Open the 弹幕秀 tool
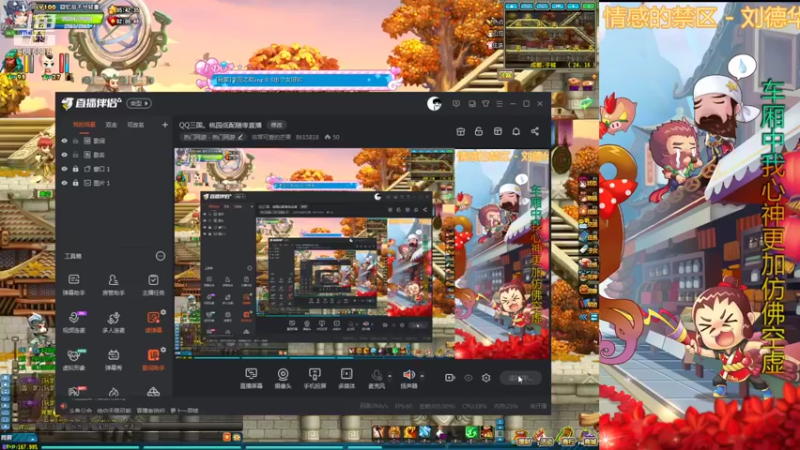Screen dimensions: 800x450 coord(113,359)
